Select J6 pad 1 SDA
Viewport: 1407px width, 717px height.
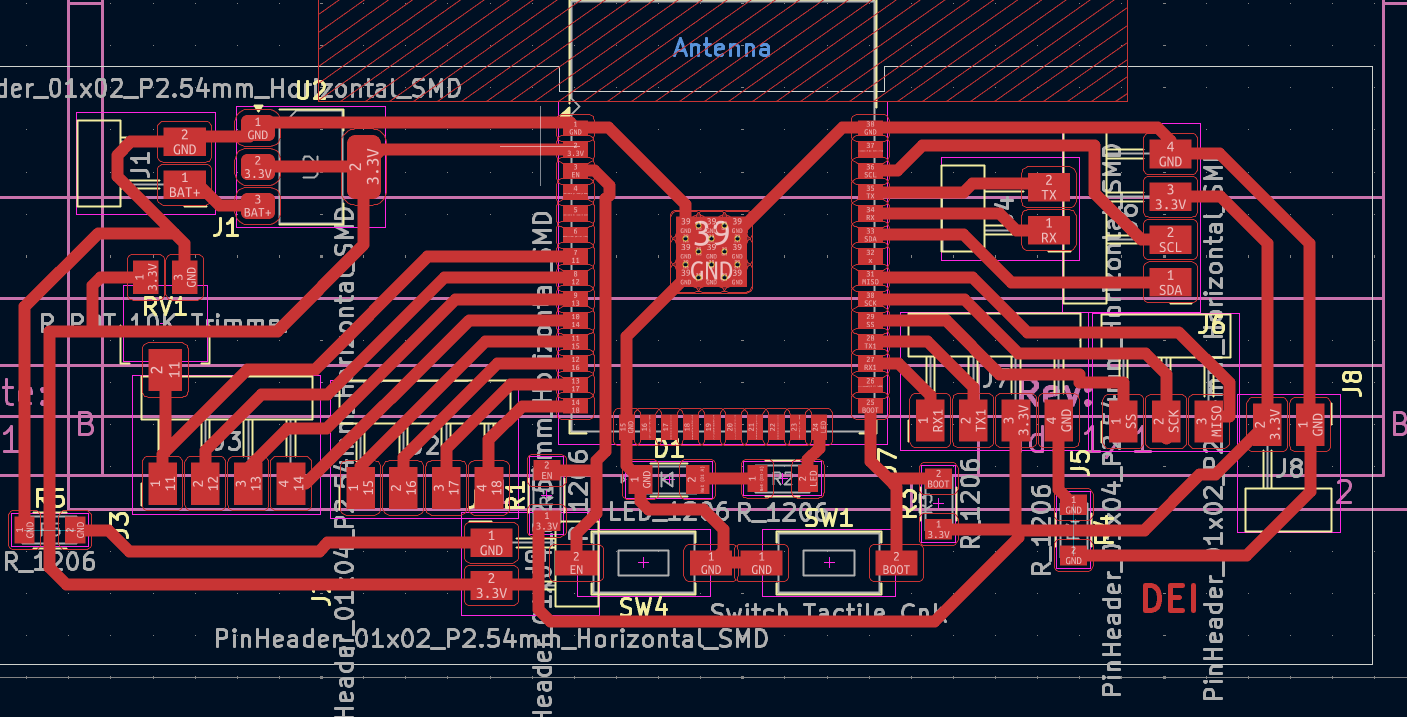[1170, 283]
